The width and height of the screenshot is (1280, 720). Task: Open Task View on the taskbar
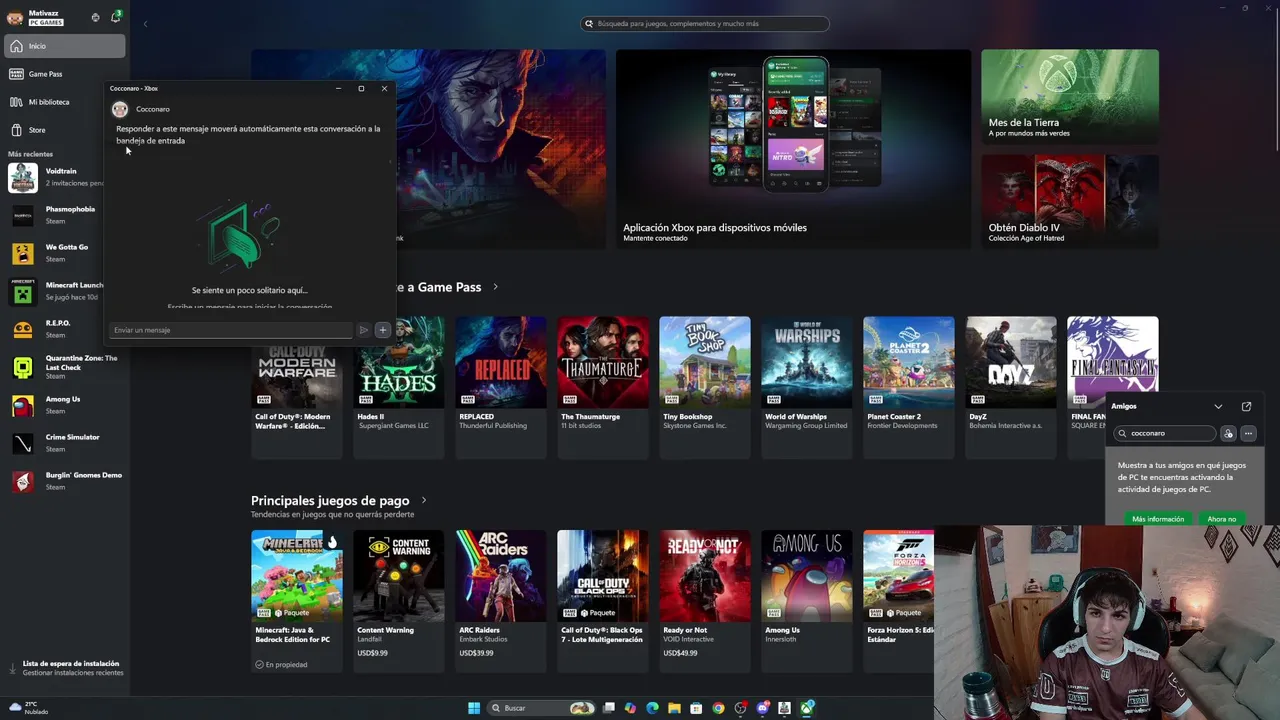click(x=608, y=708)
